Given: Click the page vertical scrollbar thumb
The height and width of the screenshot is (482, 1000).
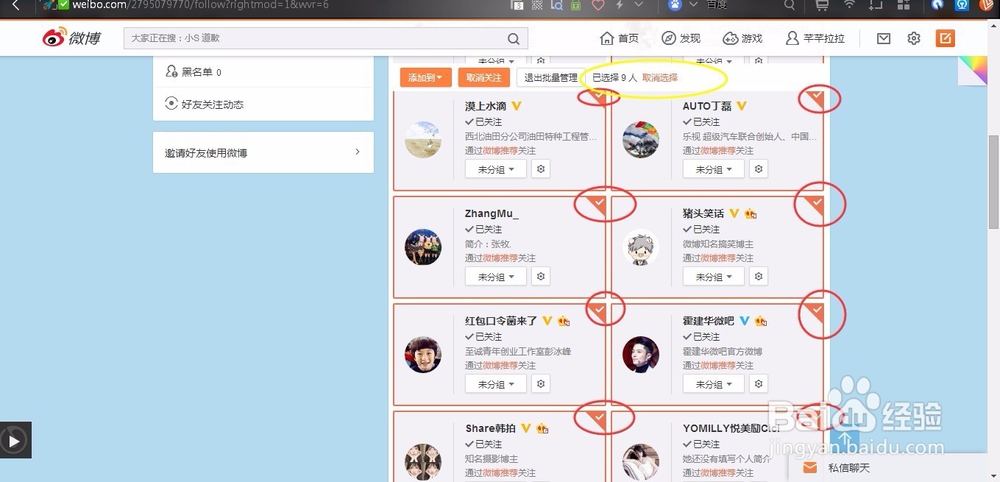Looking at the screenshot, I should (994, 182).
